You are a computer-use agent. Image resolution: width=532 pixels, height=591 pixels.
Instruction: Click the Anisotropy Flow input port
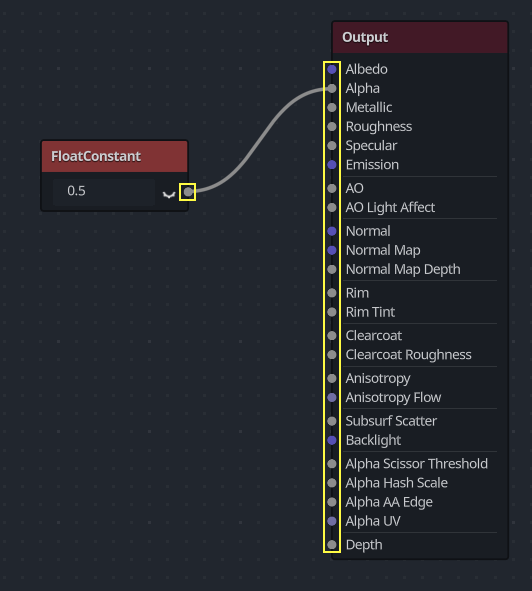pyautogui.click(x=332, y=397)
